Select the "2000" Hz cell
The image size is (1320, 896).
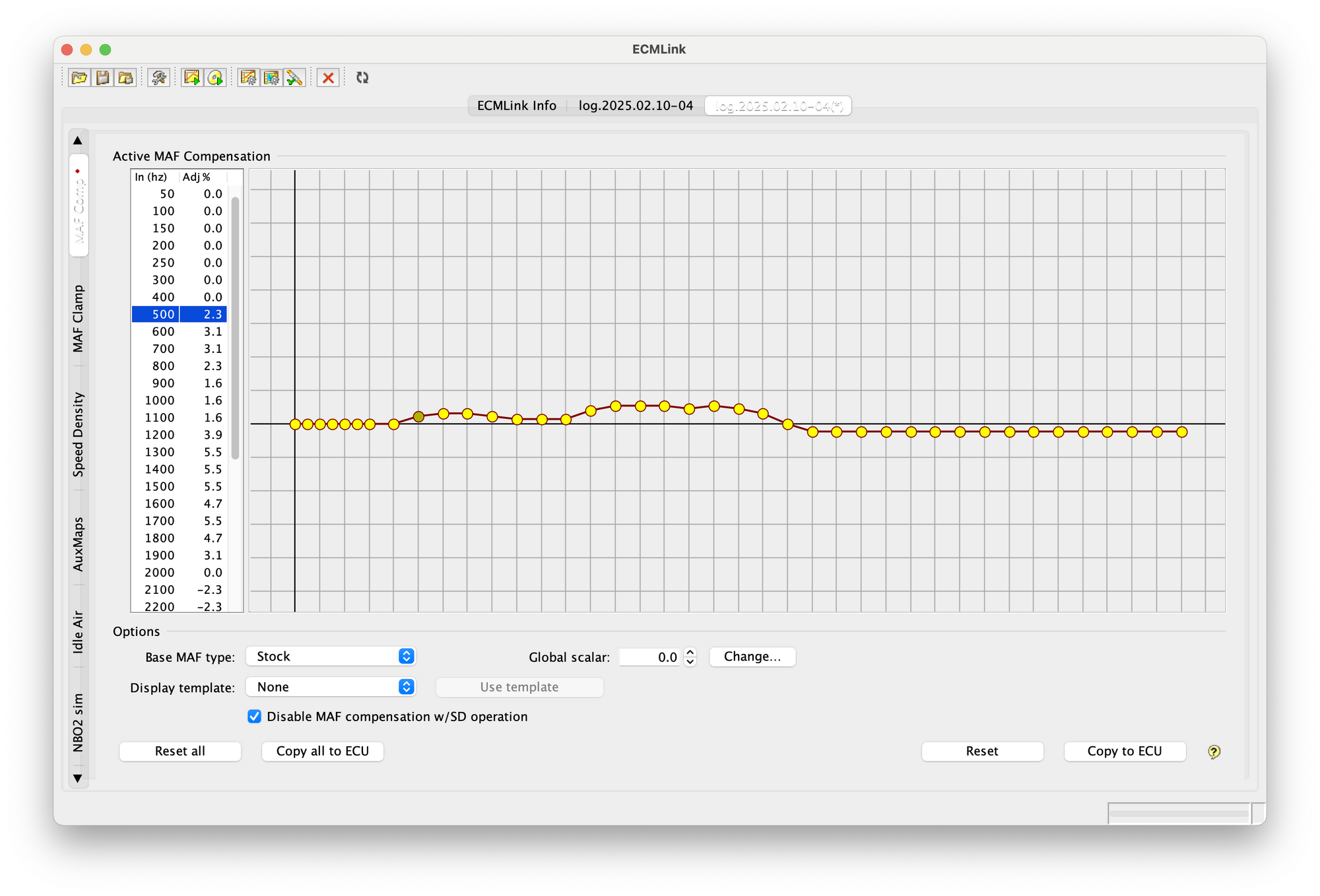point(155,573)
